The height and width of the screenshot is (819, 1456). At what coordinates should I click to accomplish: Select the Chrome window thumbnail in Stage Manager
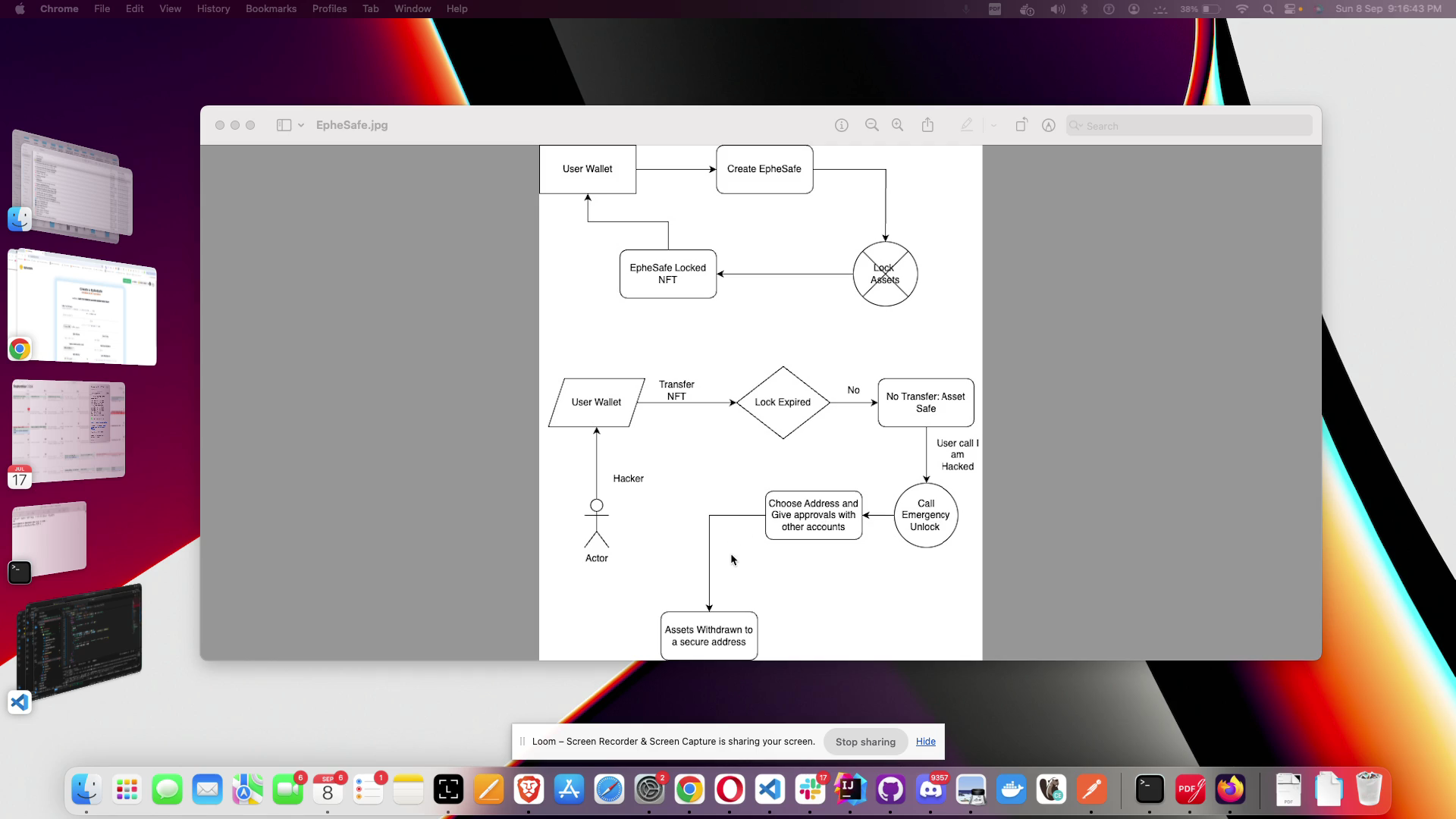[82, 307]
